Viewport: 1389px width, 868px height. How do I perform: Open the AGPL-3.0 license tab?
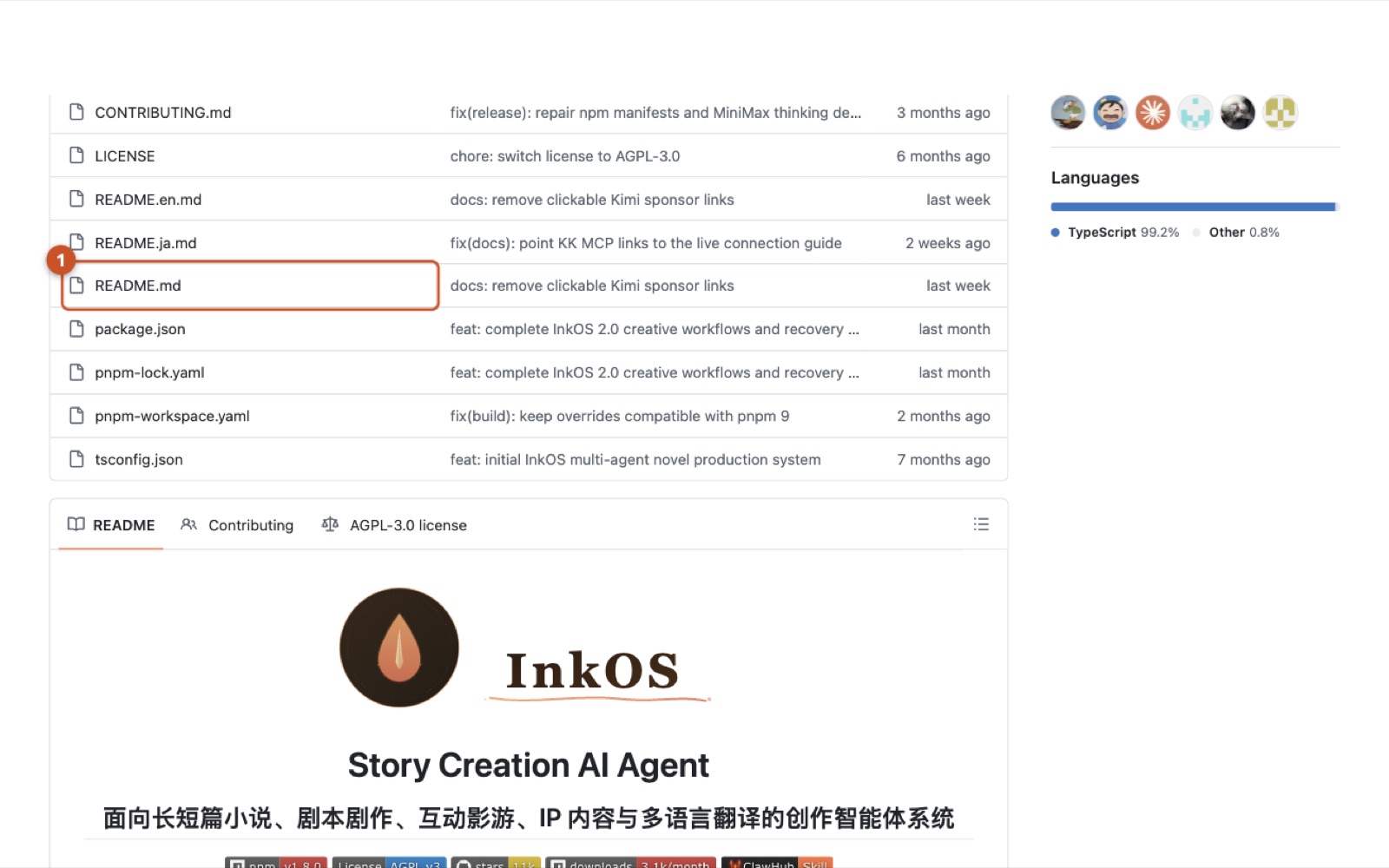(394, 525)
